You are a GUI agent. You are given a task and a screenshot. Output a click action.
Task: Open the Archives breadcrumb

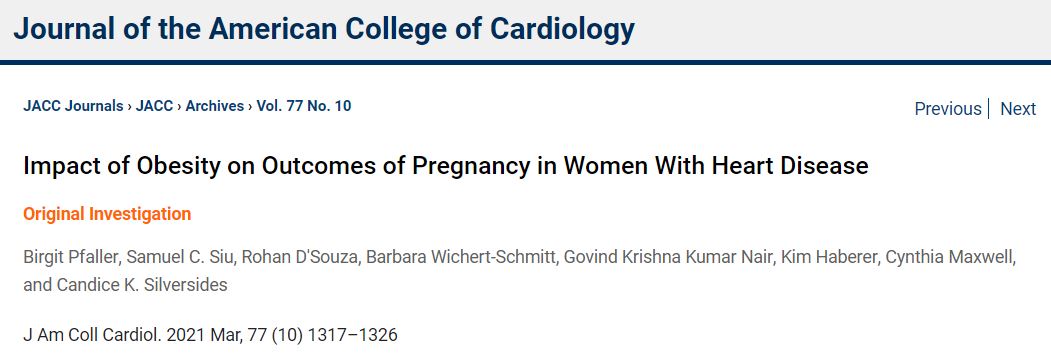[x=214, y=106]
